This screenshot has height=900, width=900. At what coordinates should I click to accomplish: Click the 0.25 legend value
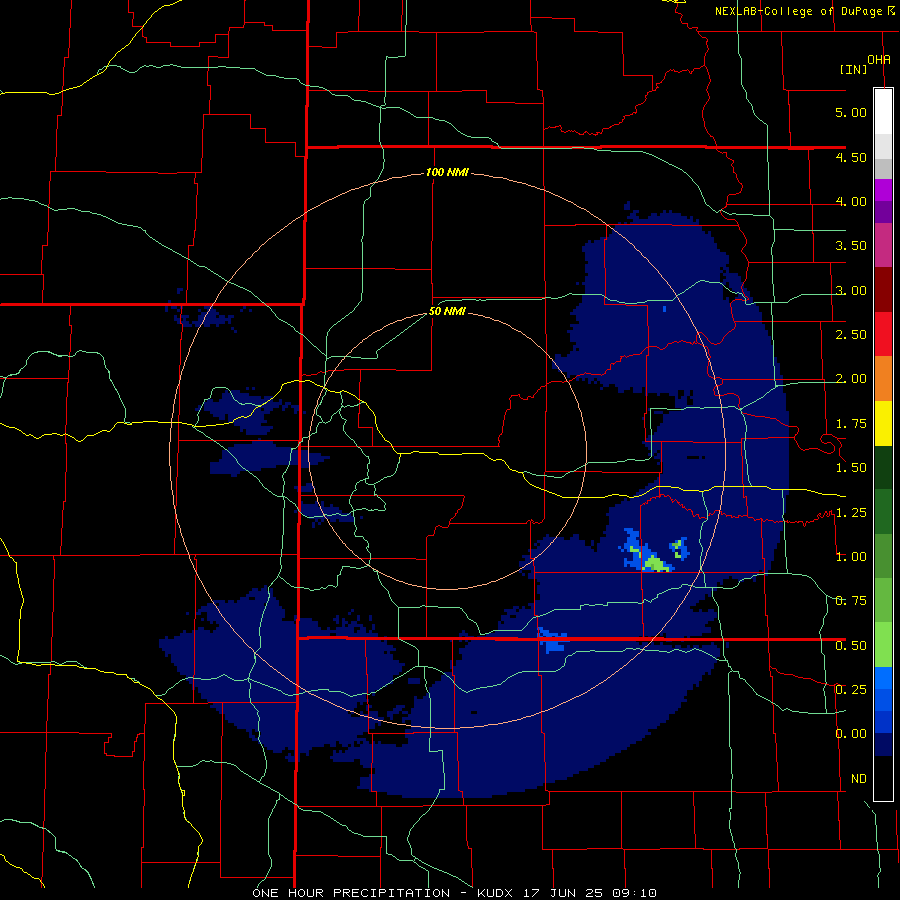(x=851, y=690)
